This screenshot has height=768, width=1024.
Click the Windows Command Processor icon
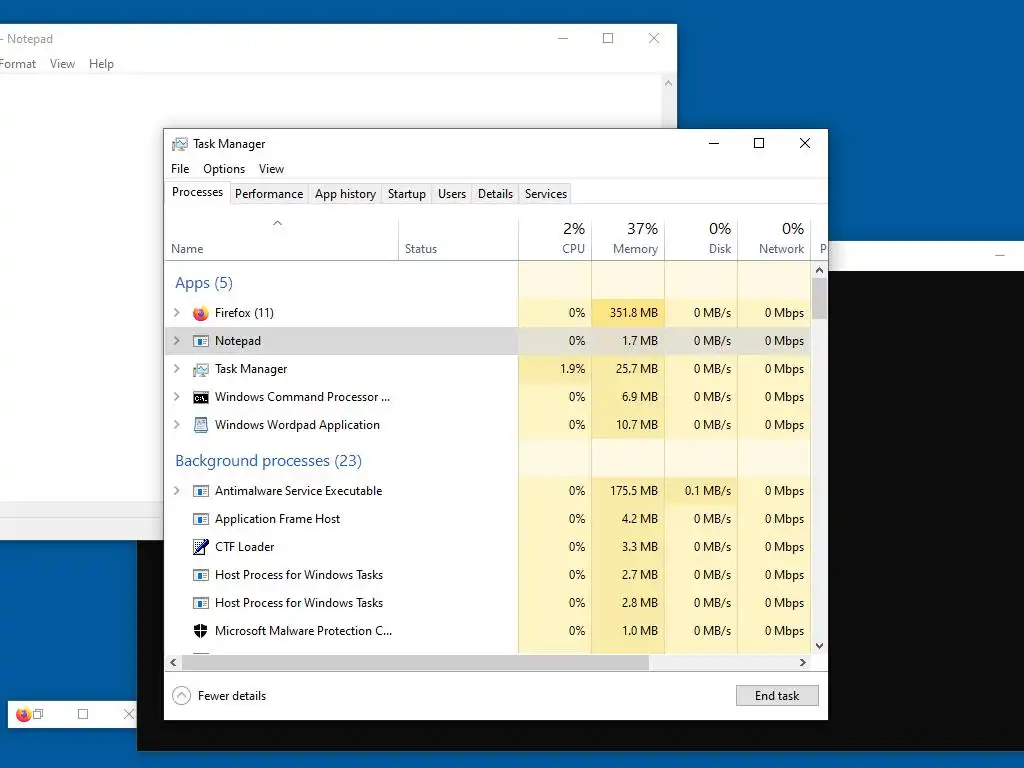pos(200,397)
